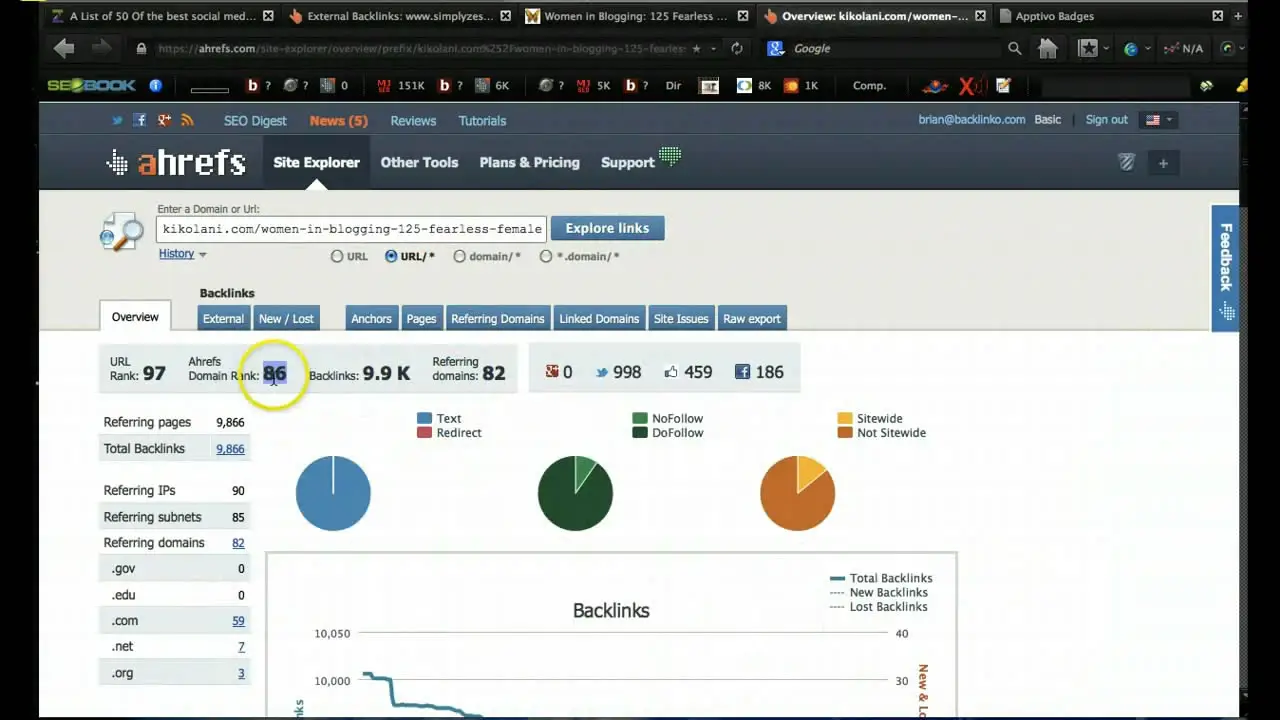Screen dimensions: 1280x720
Task: Switch to the New / Lost tab
Action: 286,319
